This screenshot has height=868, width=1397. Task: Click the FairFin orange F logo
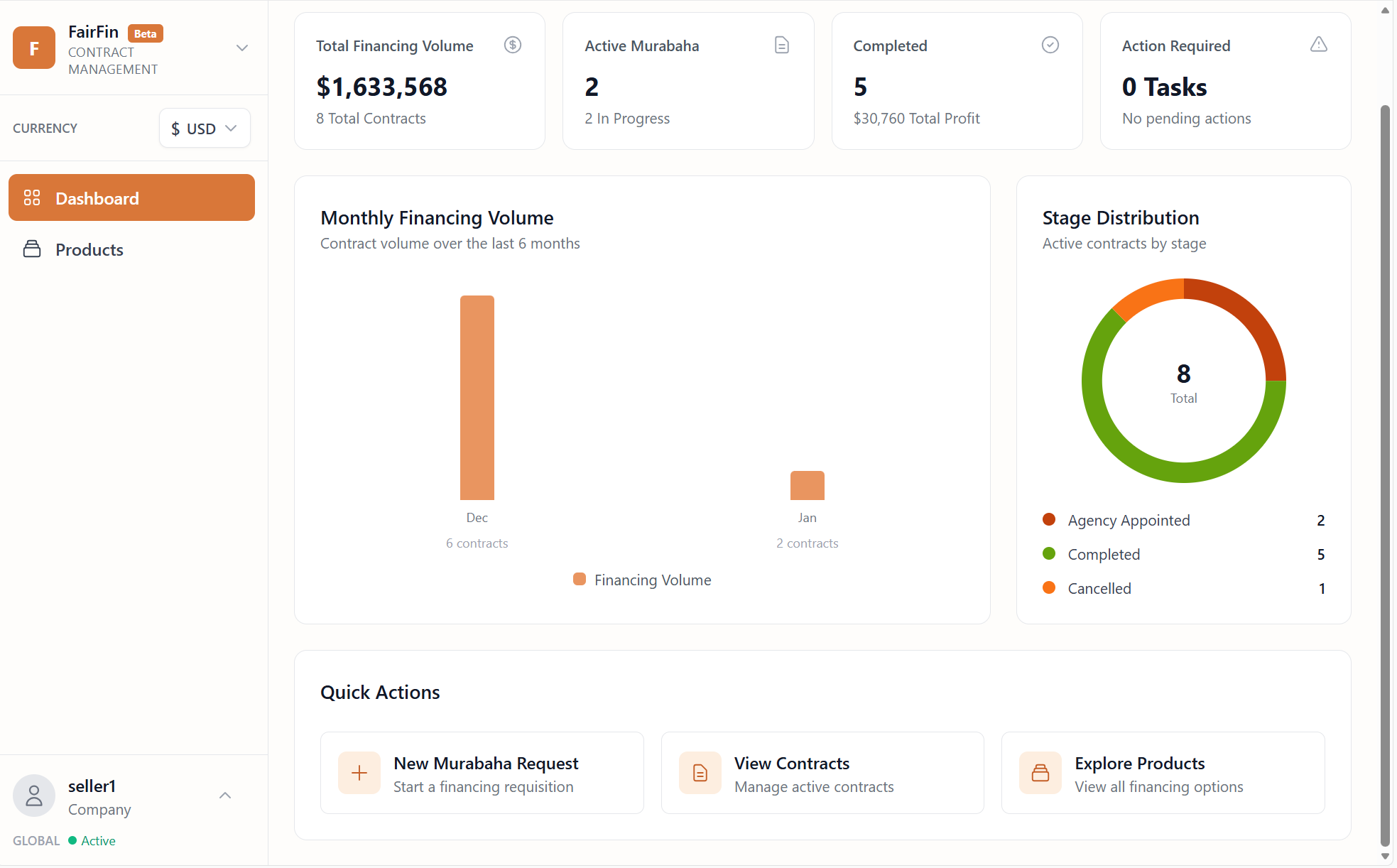[x=33, y=48]
